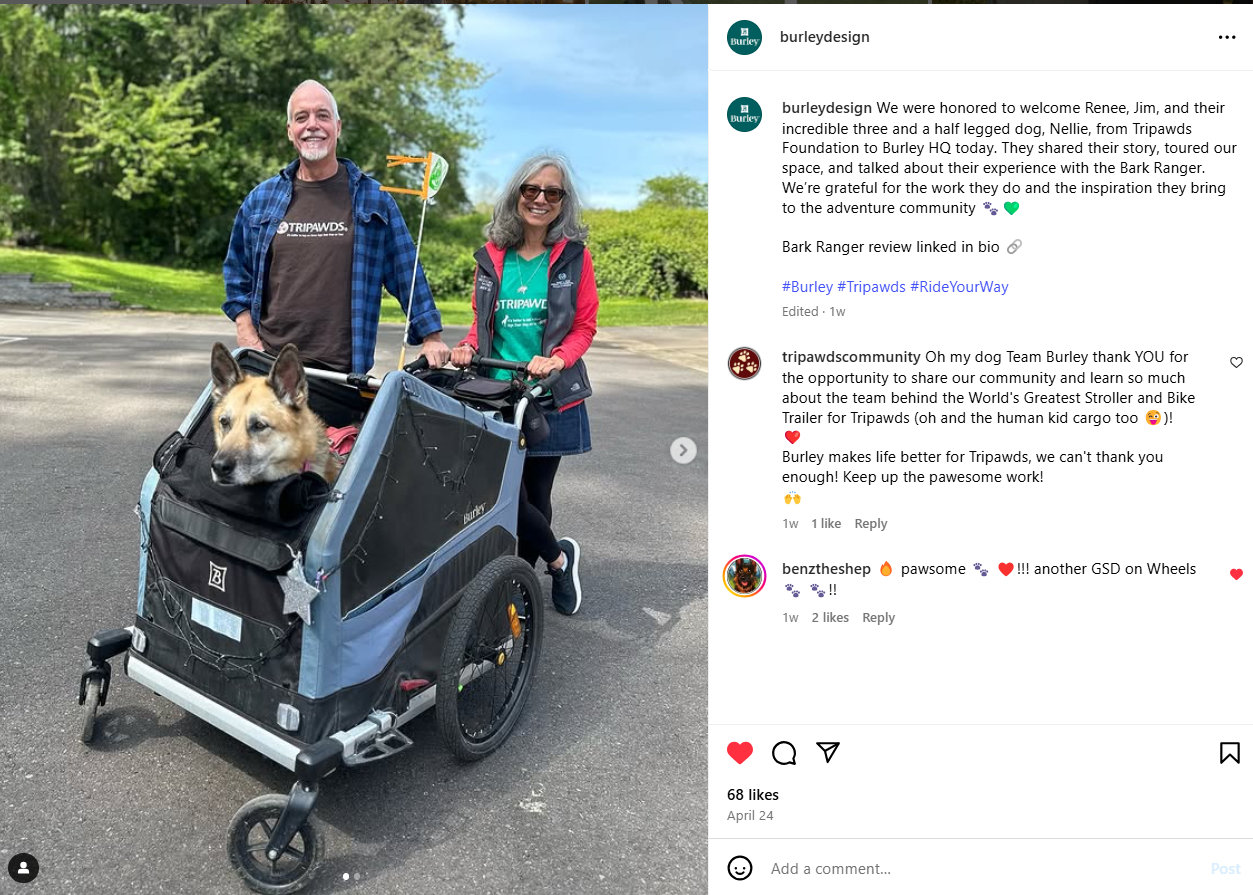Screen dimensions: 1253x895
Task: View 2 likes on benztheshep comment
Action: click(x=830, y=618)
